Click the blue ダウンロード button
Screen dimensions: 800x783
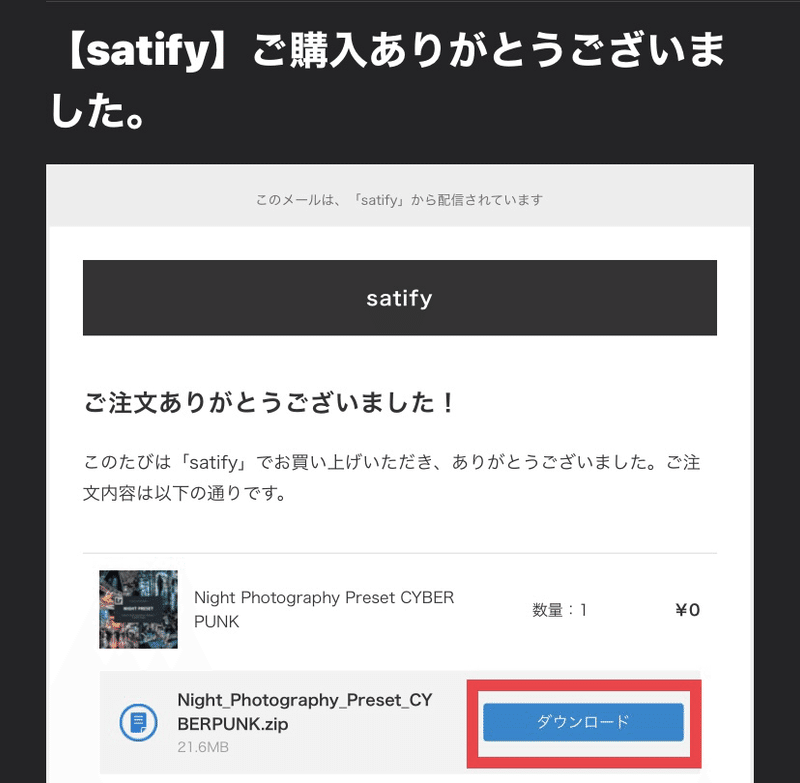pos(583,722)
